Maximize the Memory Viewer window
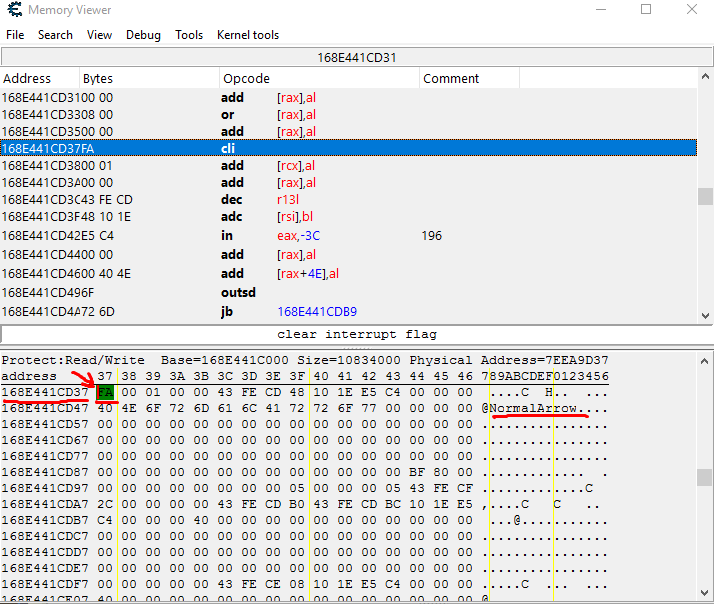Viewport: 714px width, 604px height. 646,10
